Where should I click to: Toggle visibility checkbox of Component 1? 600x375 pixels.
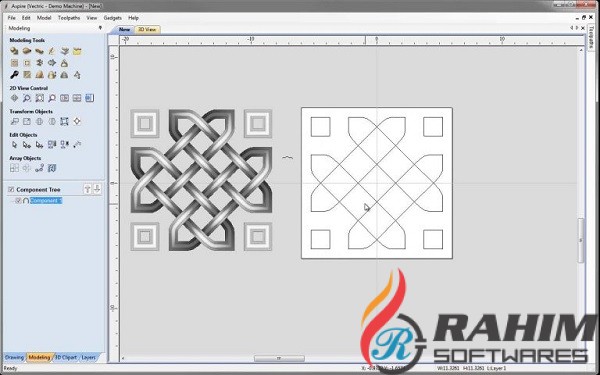point(18,201)
